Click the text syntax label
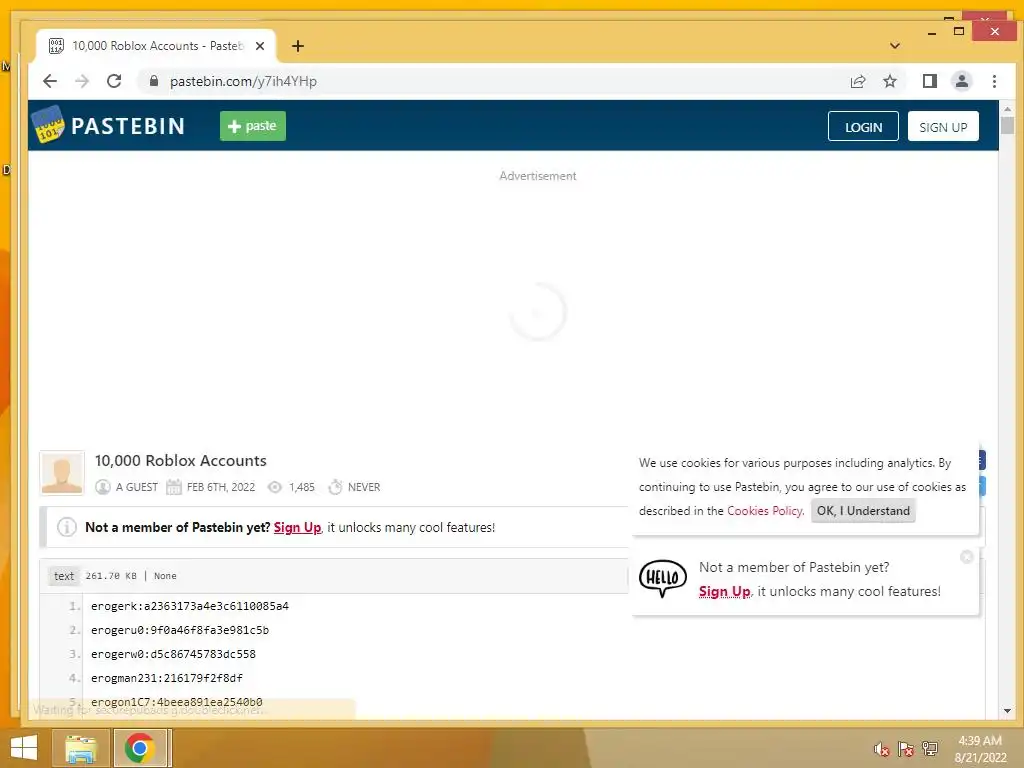The width and height of the screenshot is (1024, 768). tap(64, 576)
